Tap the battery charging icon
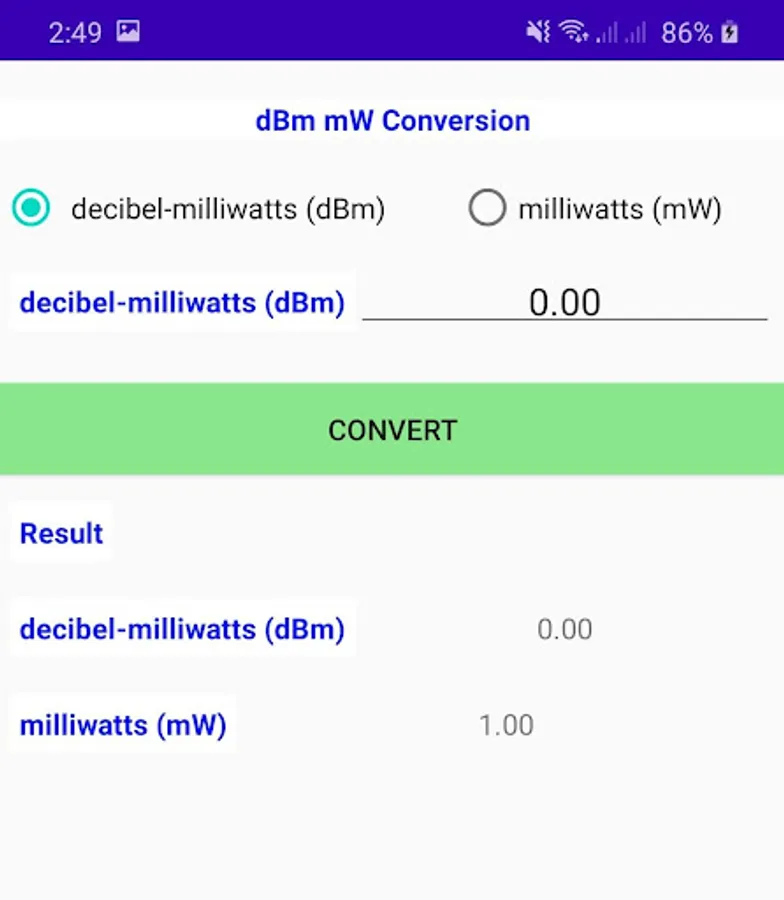The image size is (784, 900). 731,32
